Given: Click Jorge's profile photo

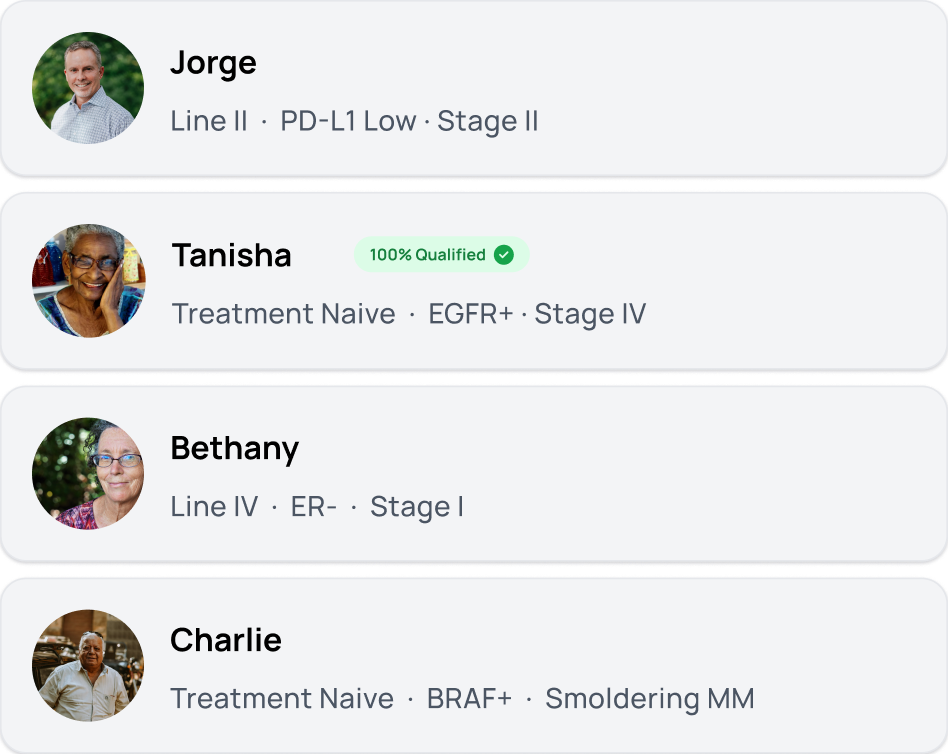Looking at the screenshot, I should pos(88,88).
